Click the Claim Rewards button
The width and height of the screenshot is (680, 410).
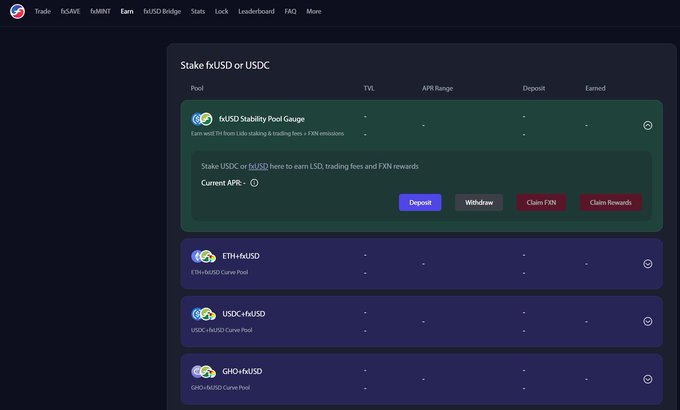coord(611,203)
